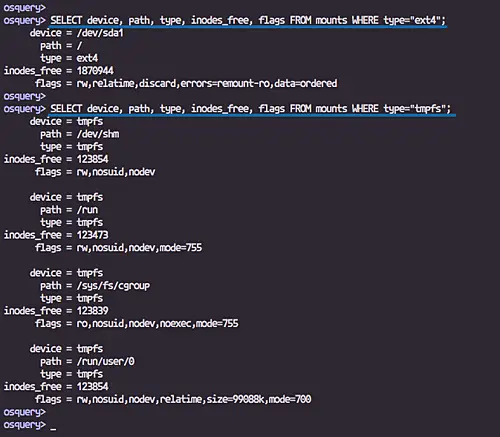
Task: Click the 'path = /' root mount line
Action: 61,46
